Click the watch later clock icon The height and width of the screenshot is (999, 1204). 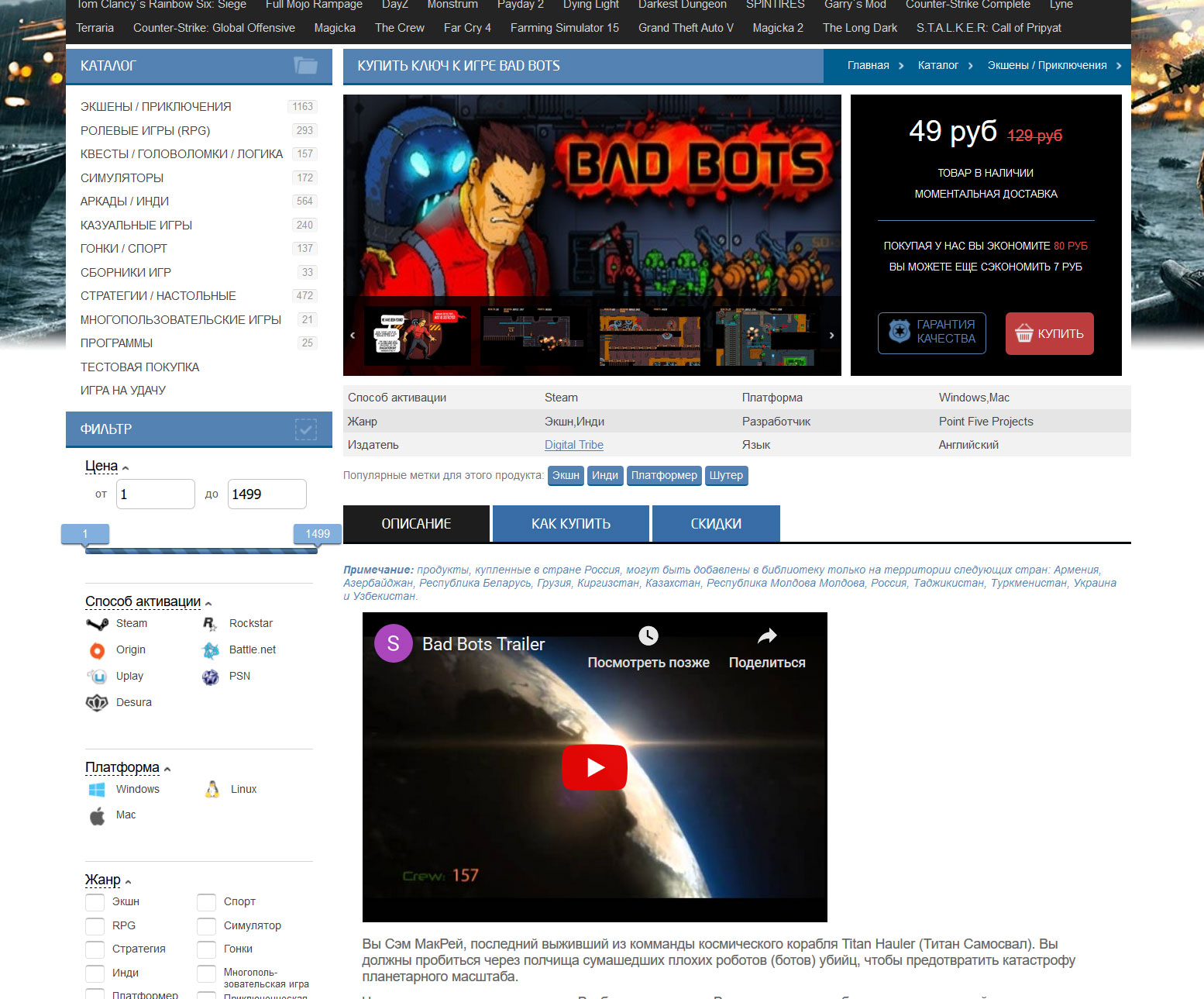coord(648,636)
